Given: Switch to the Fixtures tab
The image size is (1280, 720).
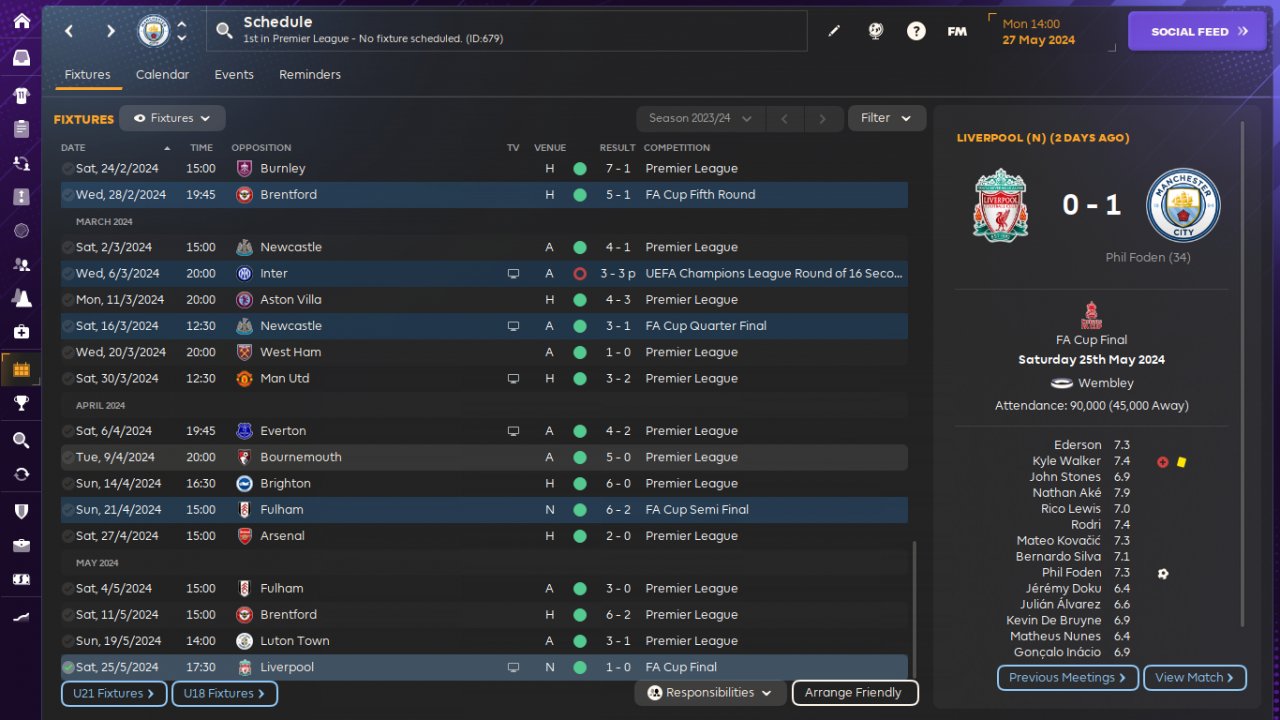Looking at the screenshot, I should [87, 75].
